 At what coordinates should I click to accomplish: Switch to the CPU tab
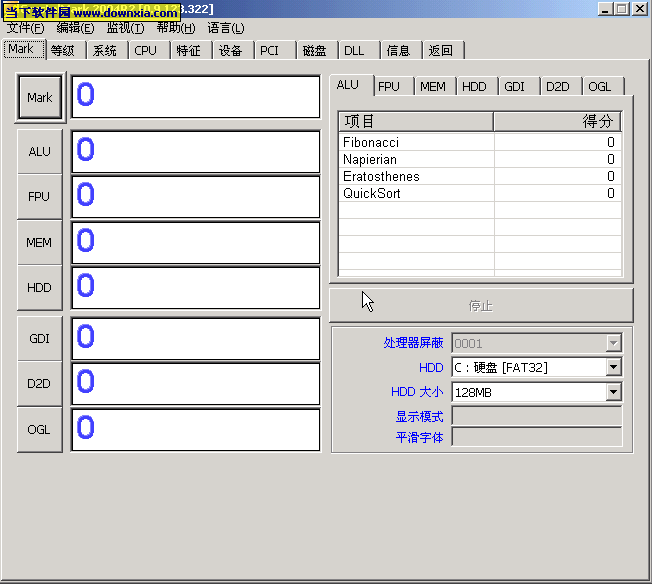[146, 50]
